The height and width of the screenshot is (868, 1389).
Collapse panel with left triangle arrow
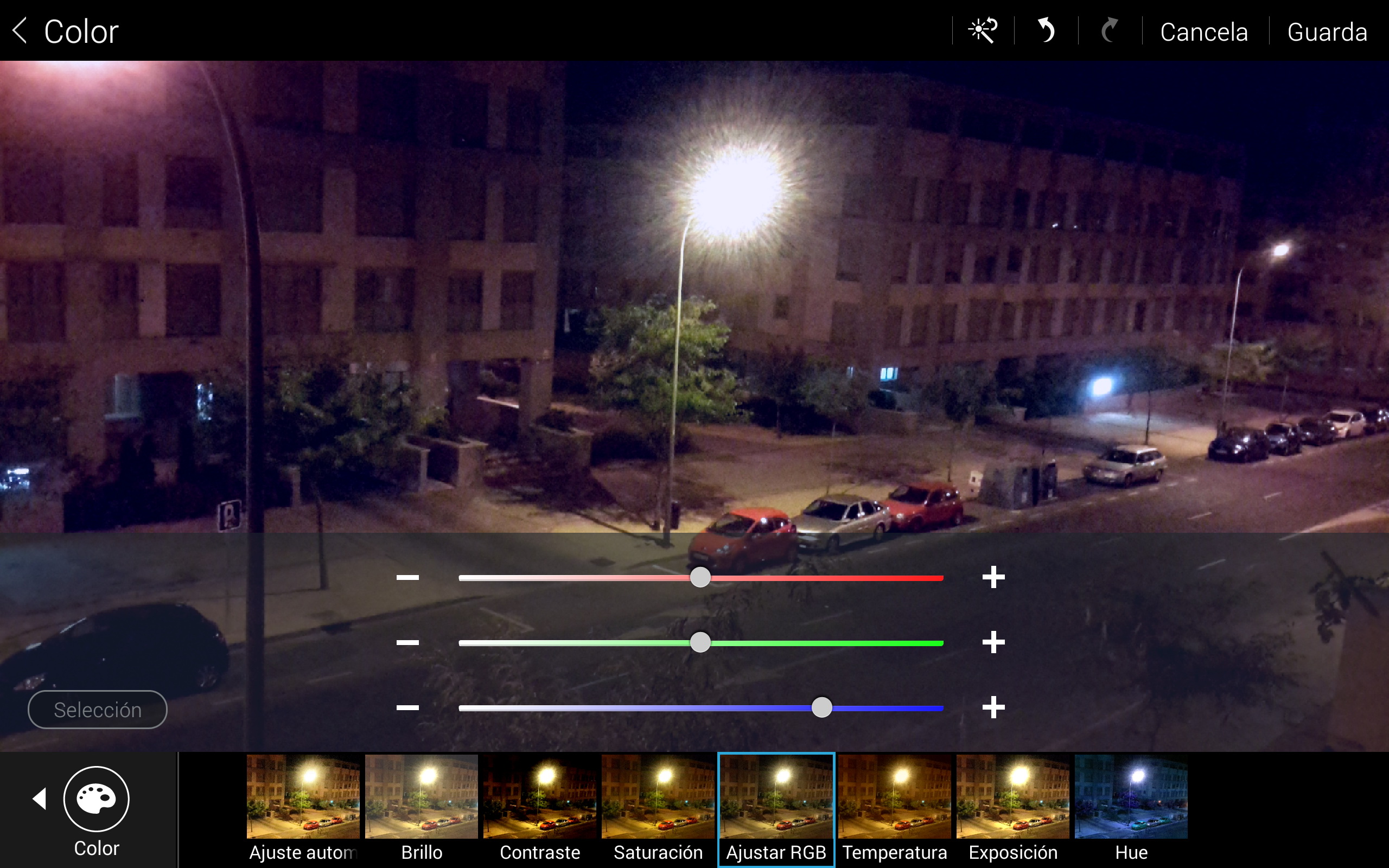(39, 799)
